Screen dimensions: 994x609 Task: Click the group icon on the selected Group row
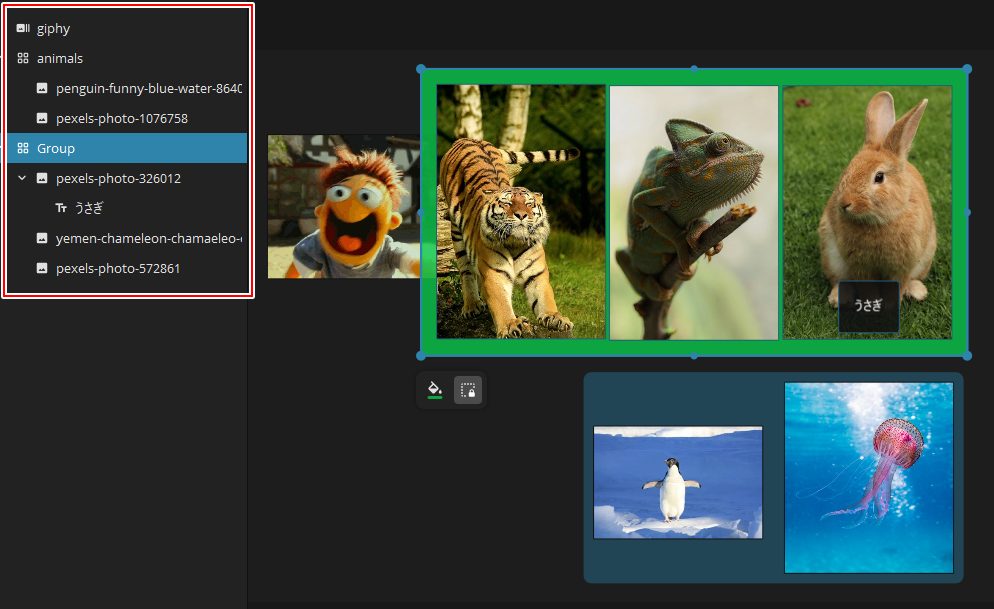pos(23,148)
